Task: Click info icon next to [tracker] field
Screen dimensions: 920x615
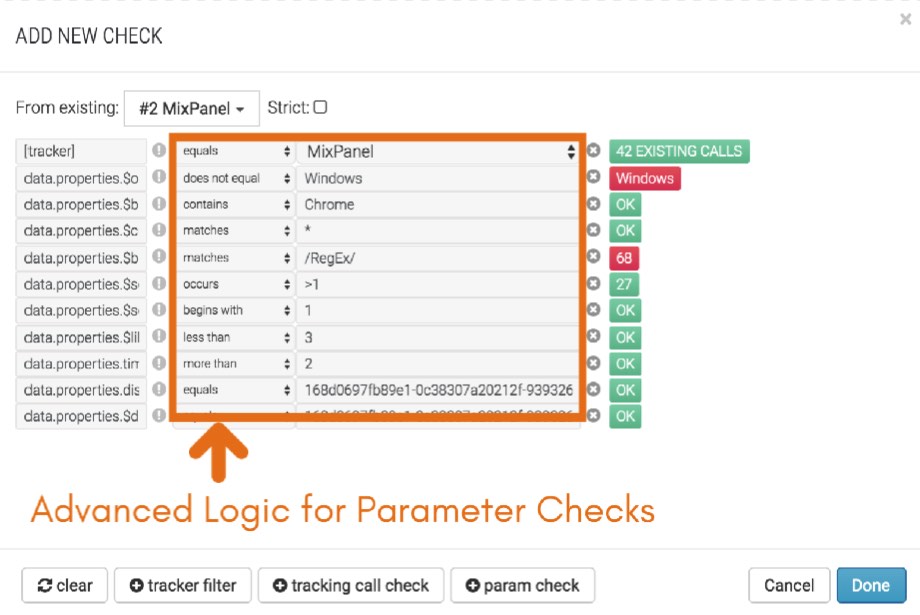Action: (x=159, y=150)
